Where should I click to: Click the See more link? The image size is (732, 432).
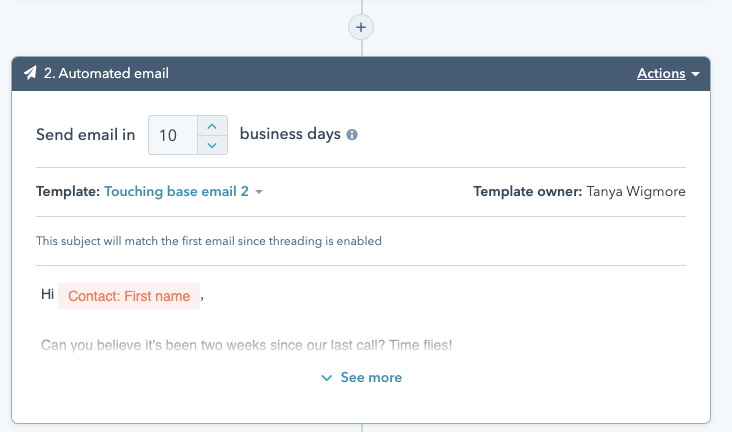[x=371, y=377]
